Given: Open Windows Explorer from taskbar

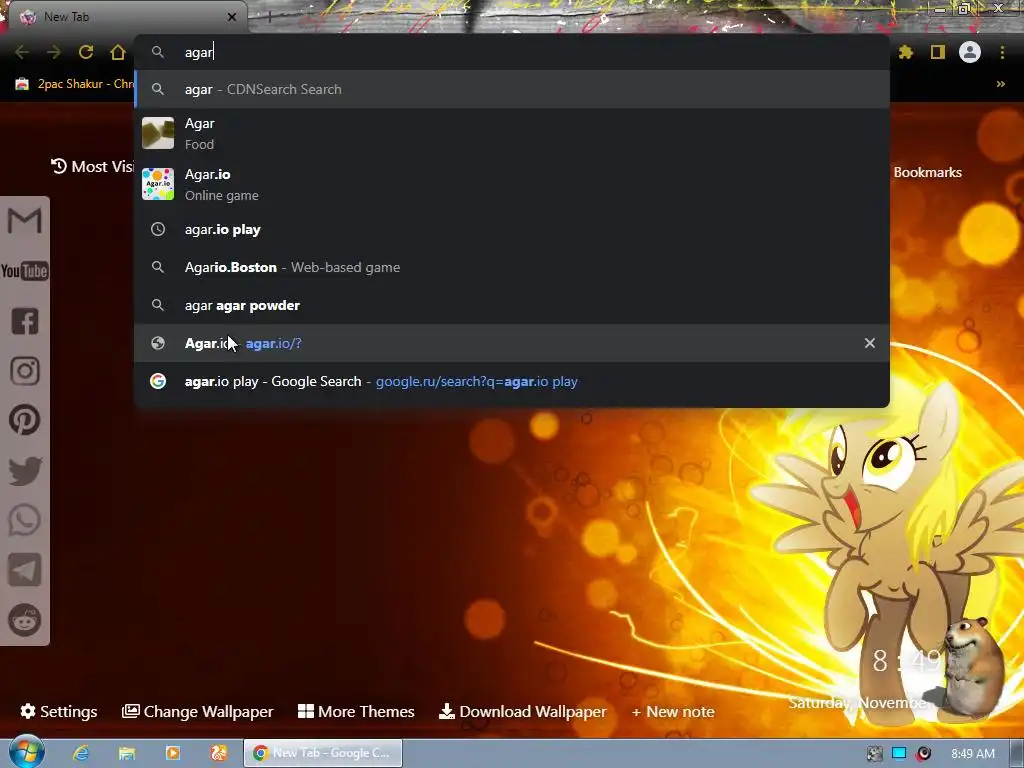Looking at the screenshot, I should 127,753.
